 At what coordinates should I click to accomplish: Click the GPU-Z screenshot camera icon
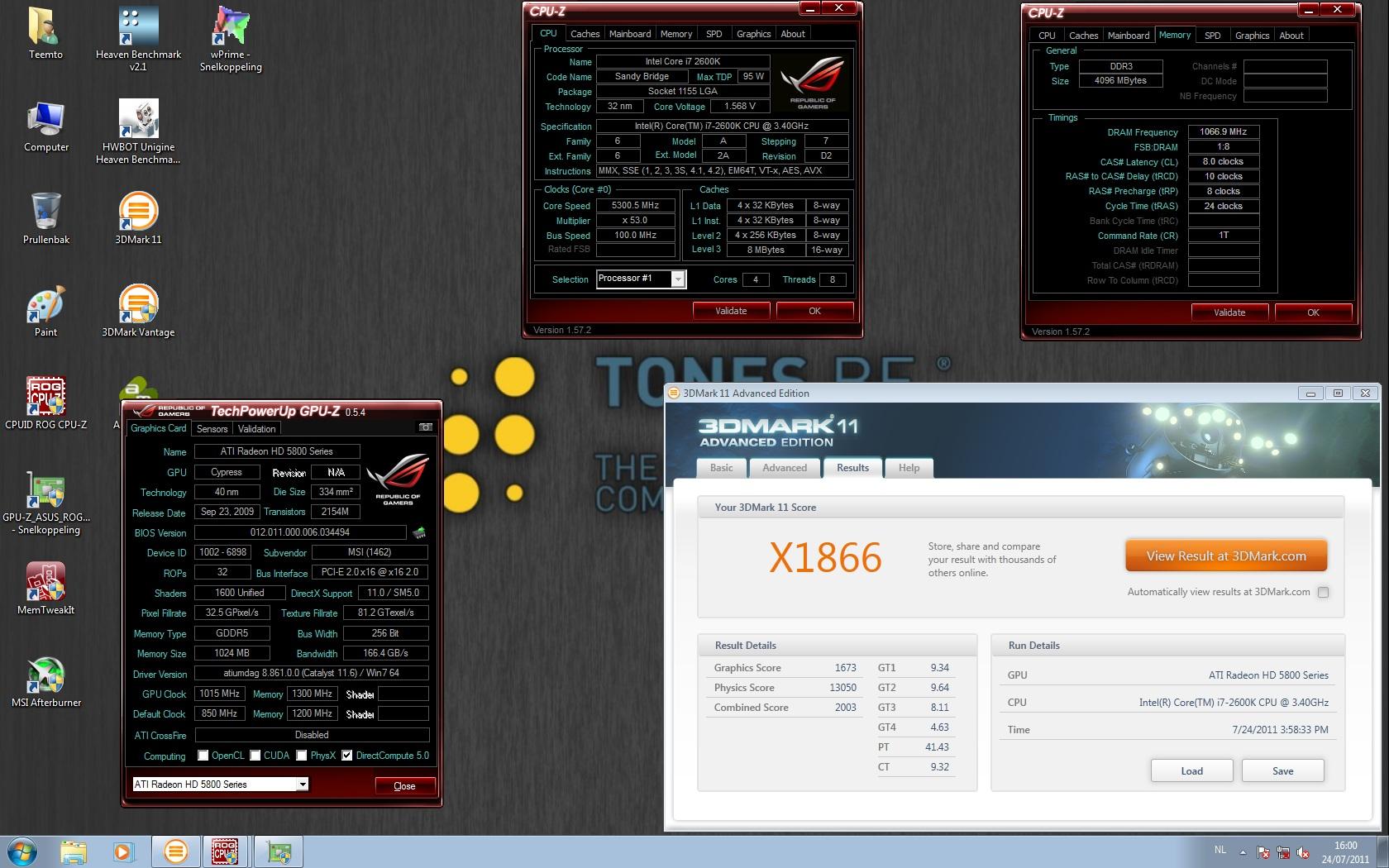coord(426,427)
